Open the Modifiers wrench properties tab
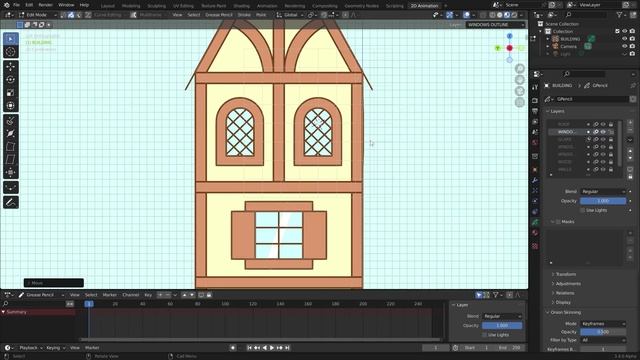The image size is (640, 360). pyautogui.click(x=535, y=180)
